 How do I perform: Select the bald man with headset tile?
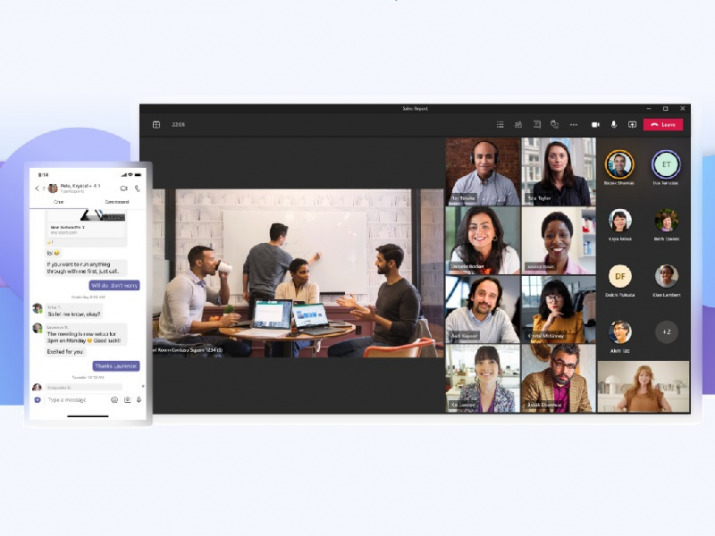(483, 172)
